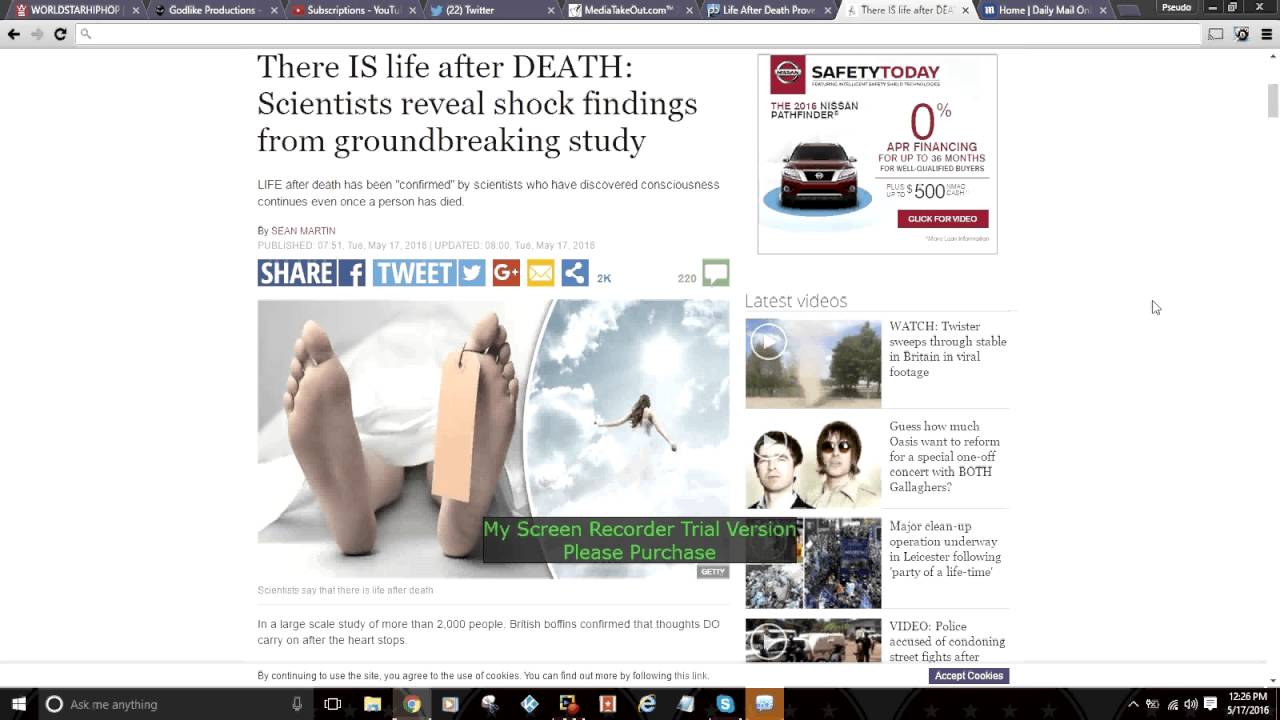The image size is (1280, 720).
Task: Go back with the browser back arrow
Action: [x=14, y=34]
